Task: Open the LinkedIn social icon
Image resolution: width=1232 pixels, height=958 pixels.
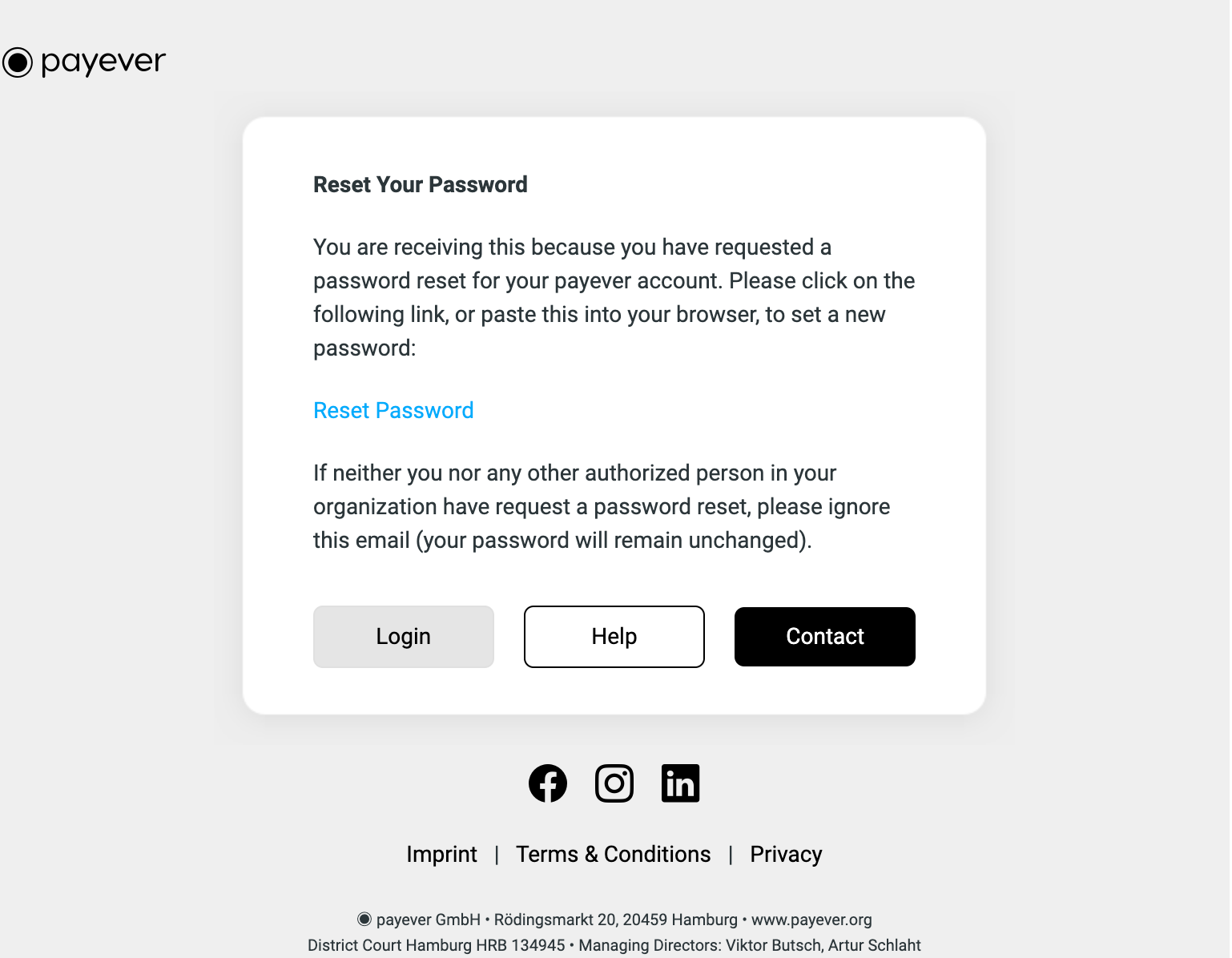Action: click(x=681, y=783)
